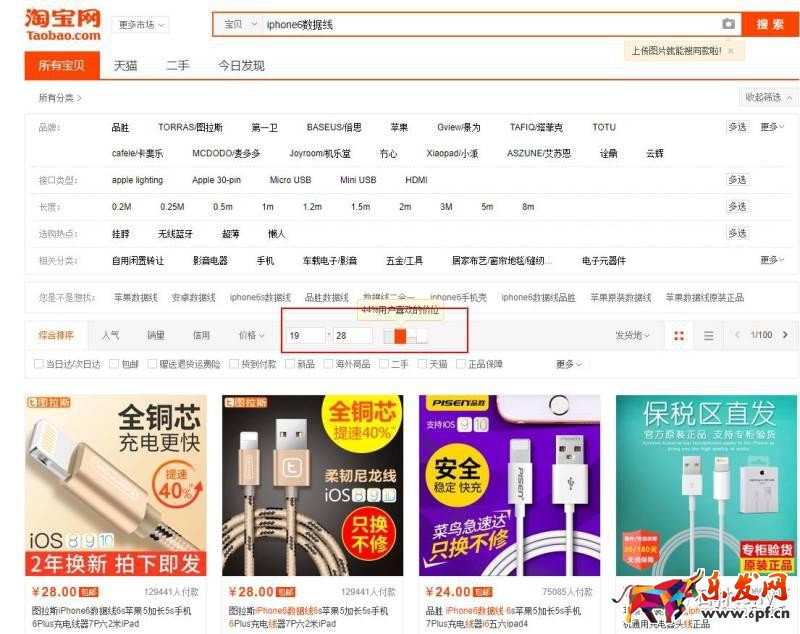Switch to list view layout icon
The width and height of the screenshot is (800, 634).
point(709,336)
